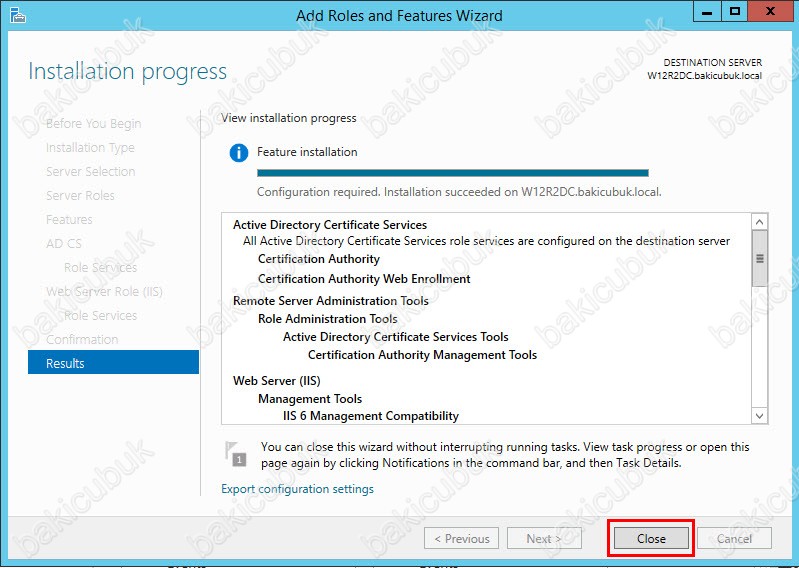Maximize the wizard window
The width and height of the screenshot is (799, 568).
tap(734, 11)
